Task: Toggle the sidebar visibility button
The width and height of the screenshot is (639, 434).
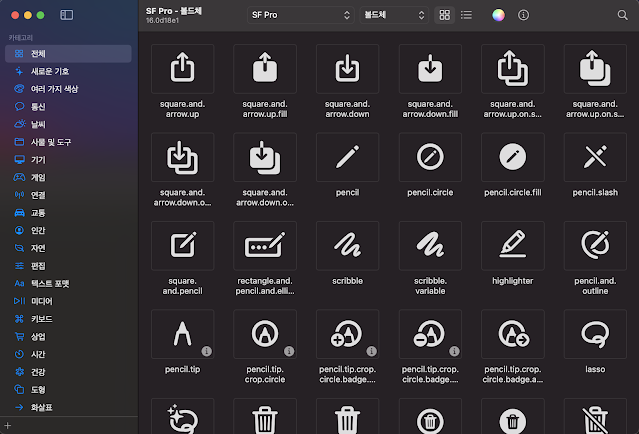Action: [67, 15]
